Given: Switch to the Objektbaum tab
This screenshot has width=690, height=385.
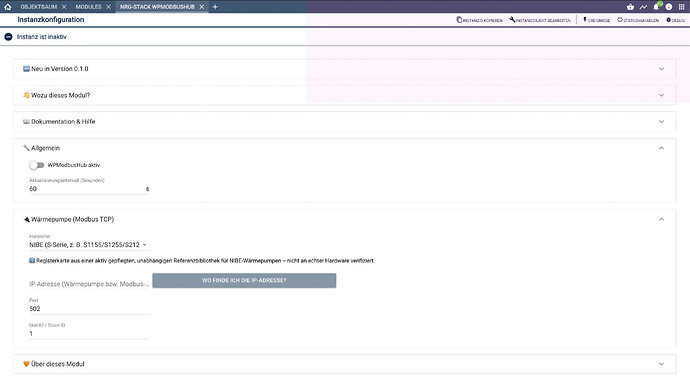Looking at the screenshot, I should point(39,7).
